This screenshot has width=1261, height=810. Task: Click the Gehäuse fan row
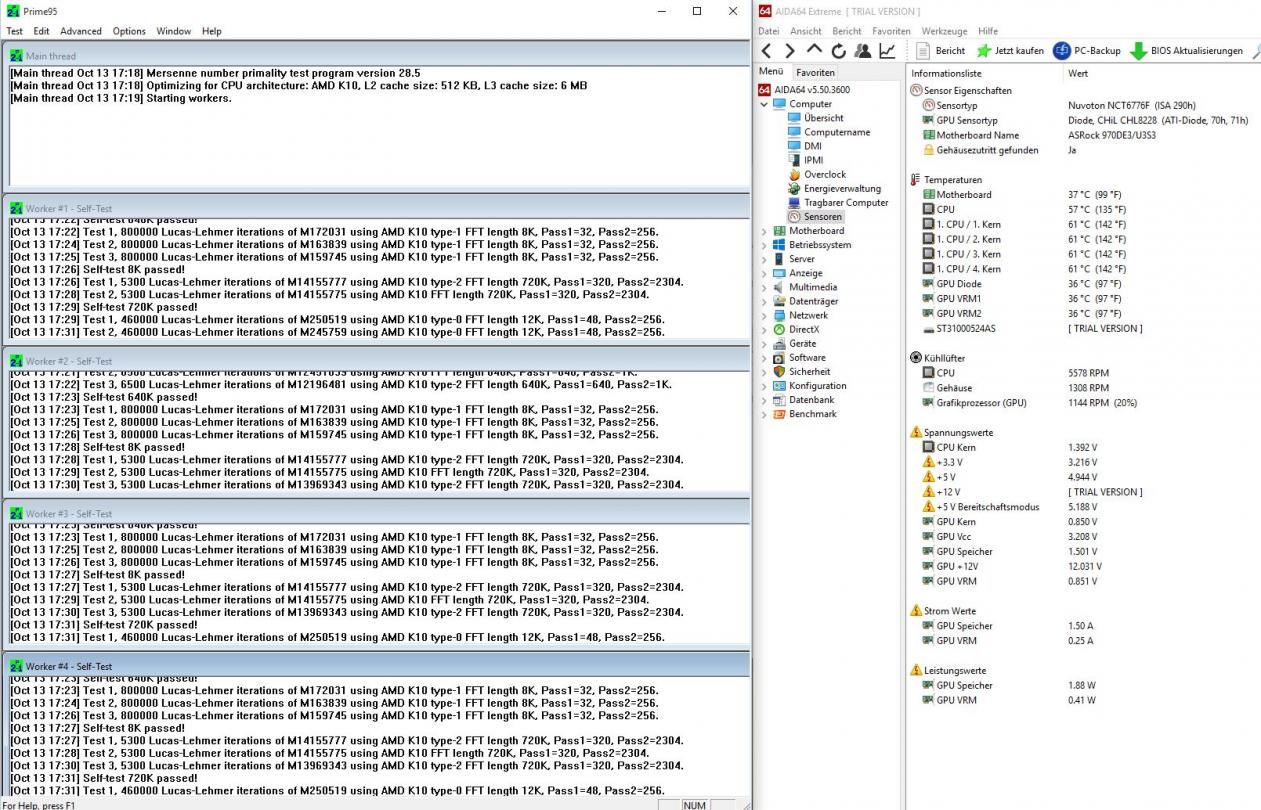point(1084,388)
